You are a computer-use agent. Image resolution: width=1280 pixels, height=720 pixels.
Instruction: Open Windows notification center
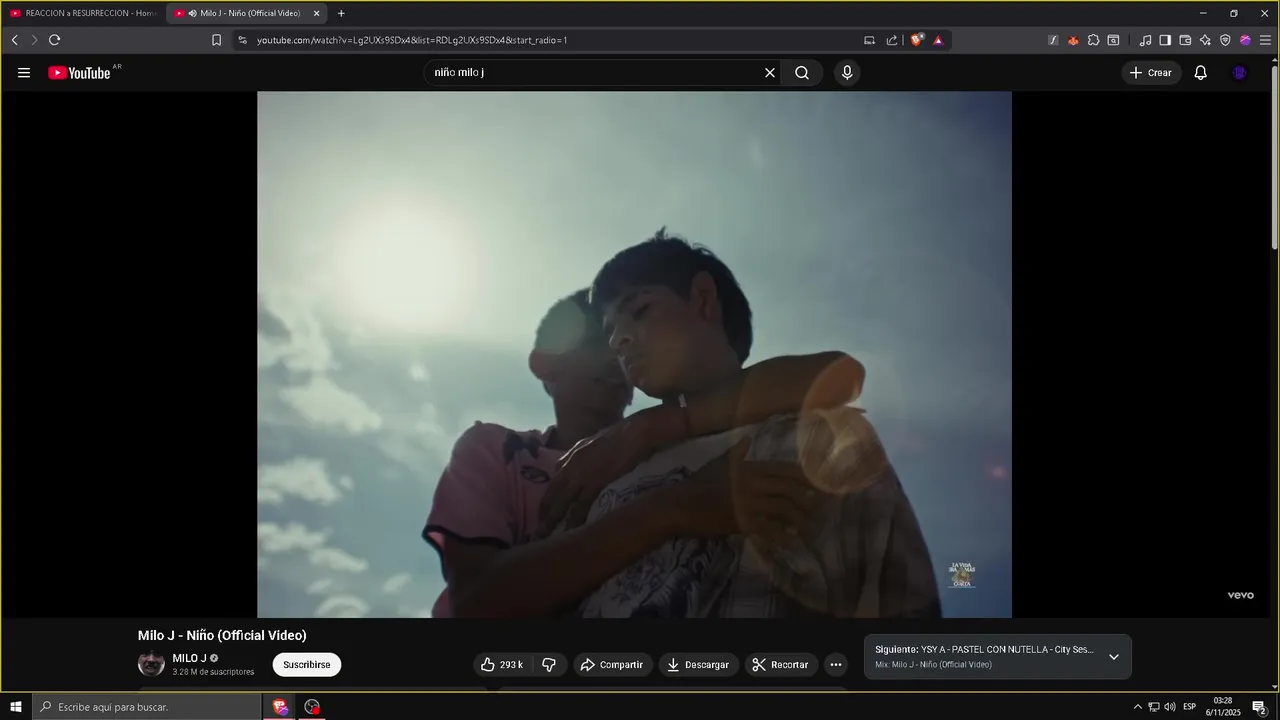point(1259,707)
